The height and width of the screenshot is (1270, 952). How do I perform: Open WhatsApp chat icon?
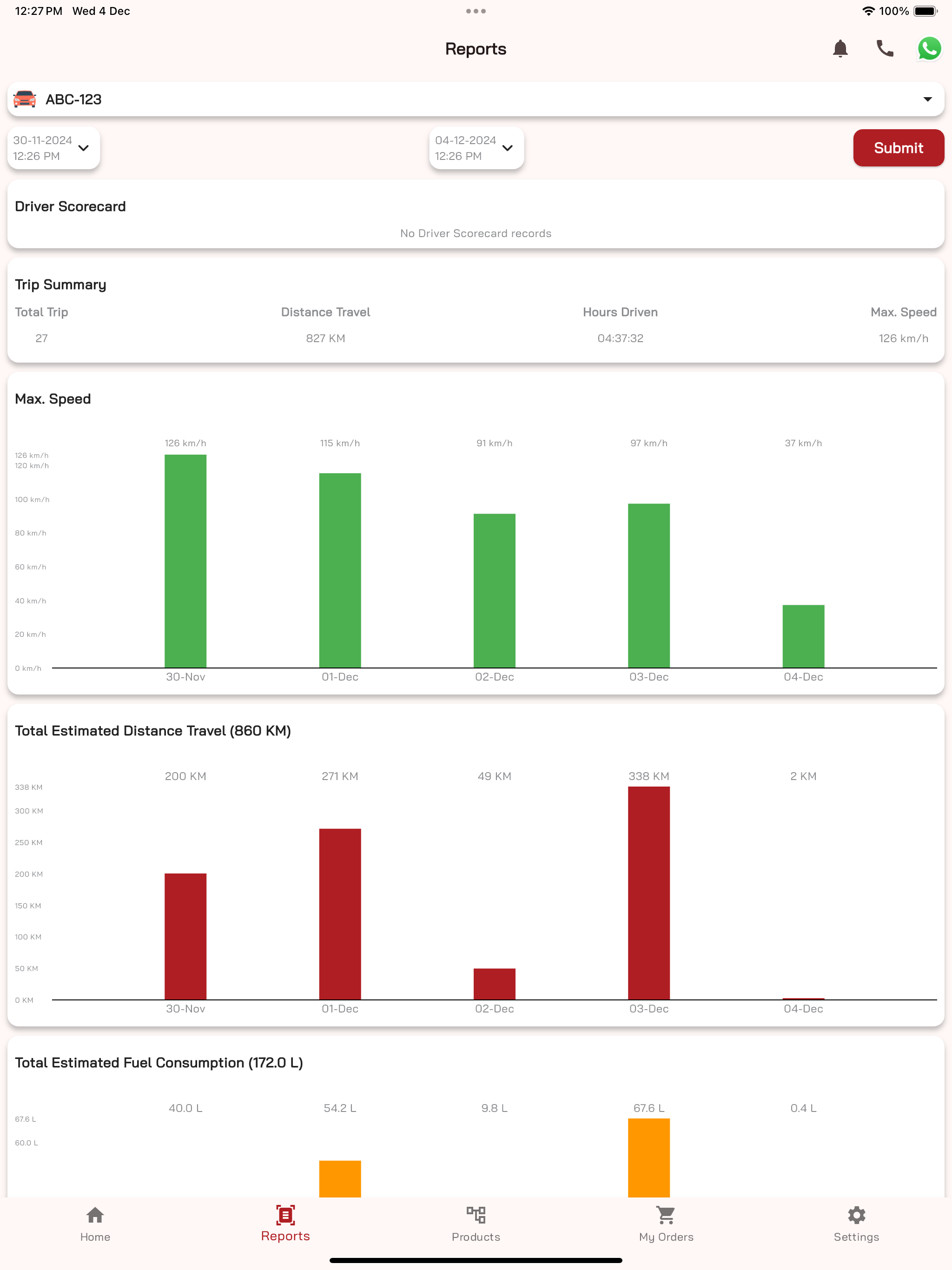(929, 49)
